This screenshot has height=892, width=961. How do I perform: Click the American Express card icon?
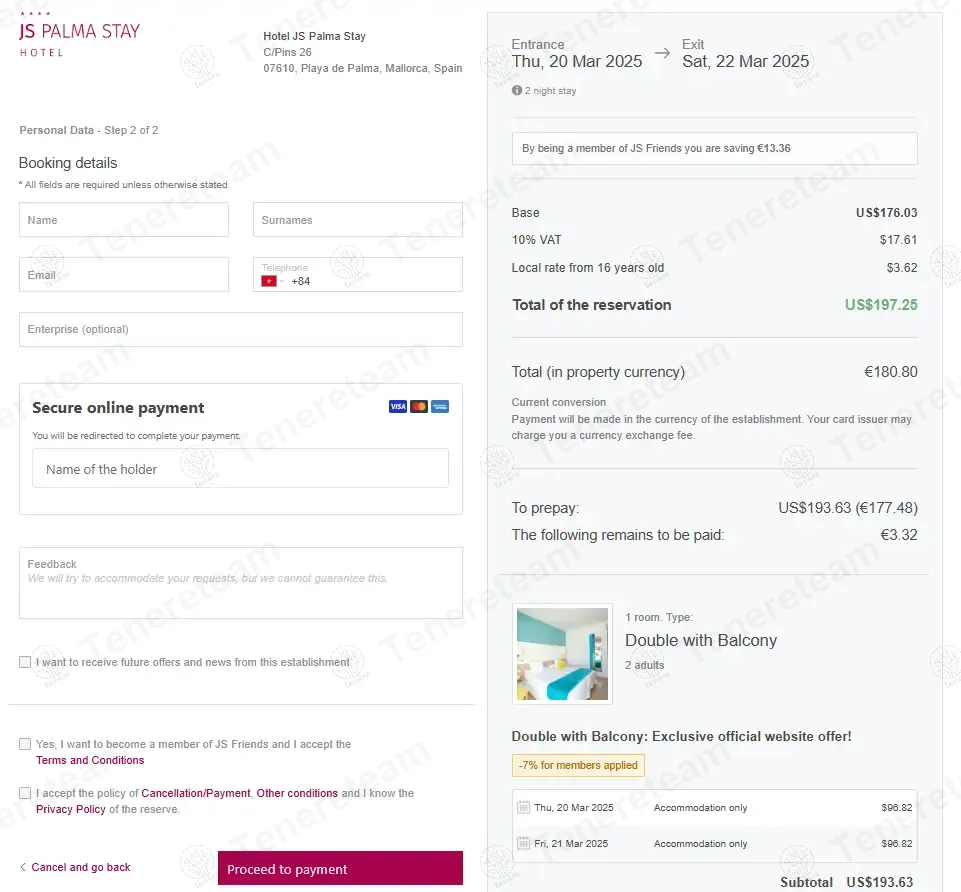click(440, 406)
